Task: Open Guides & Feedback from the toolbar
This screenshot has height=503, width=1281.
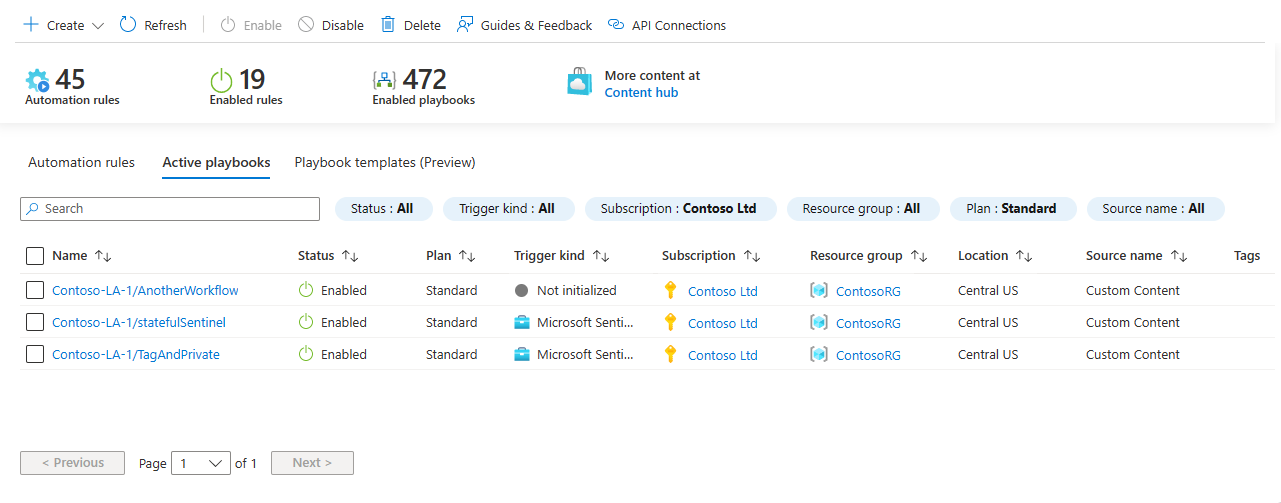Action: [524, 25]
